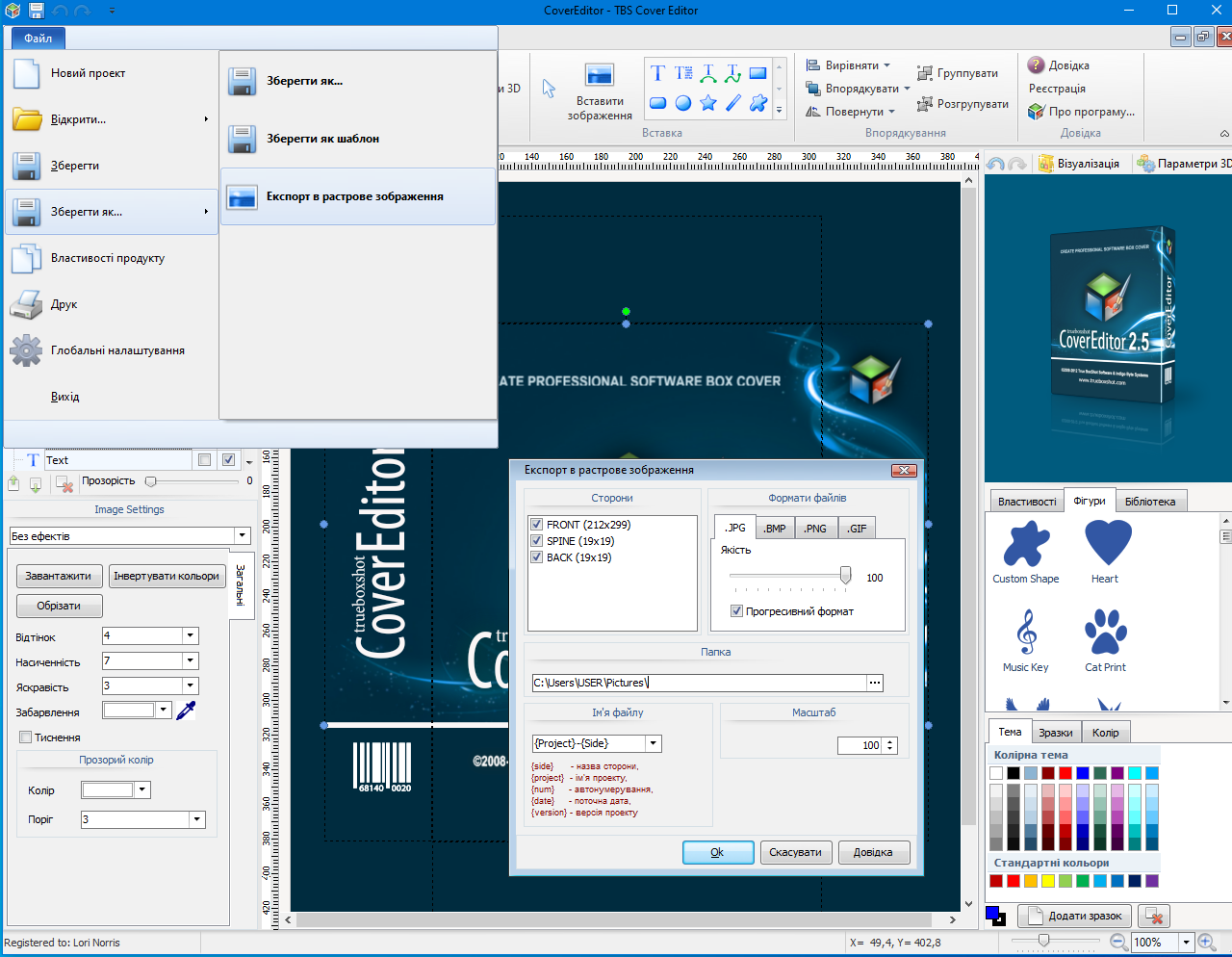Click the Вставити зображення image icon

coord(600,76)
